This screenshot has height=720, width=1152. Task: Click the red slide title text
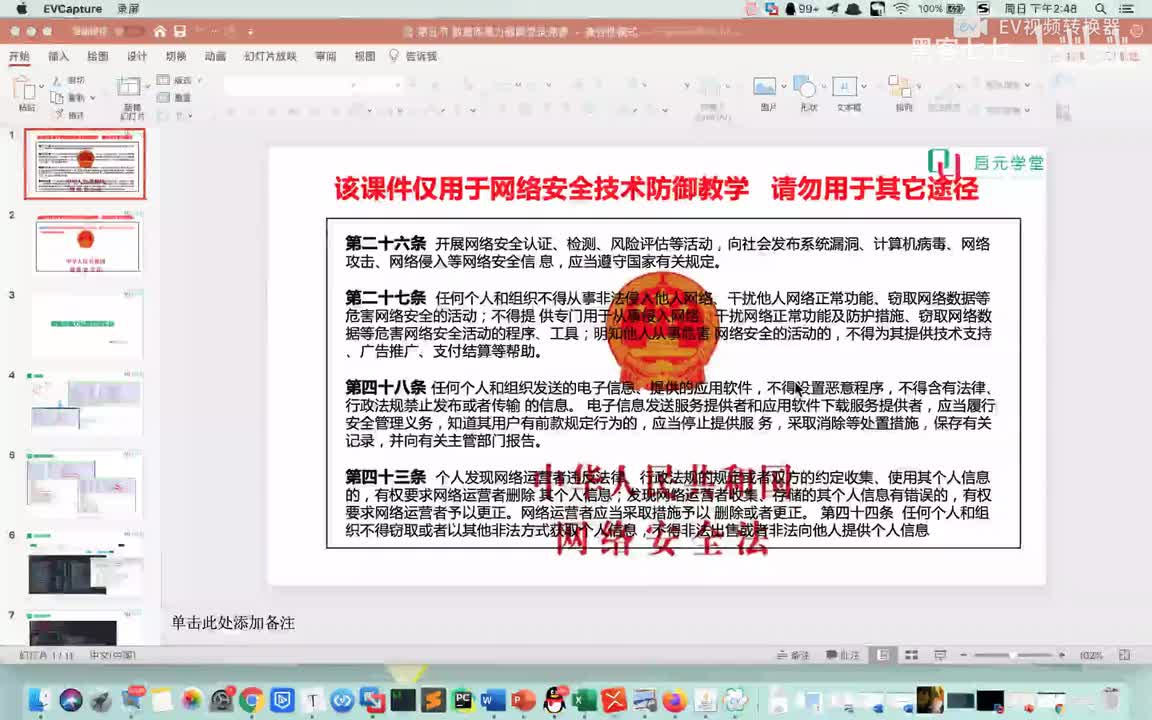click(x=656, y=189)
